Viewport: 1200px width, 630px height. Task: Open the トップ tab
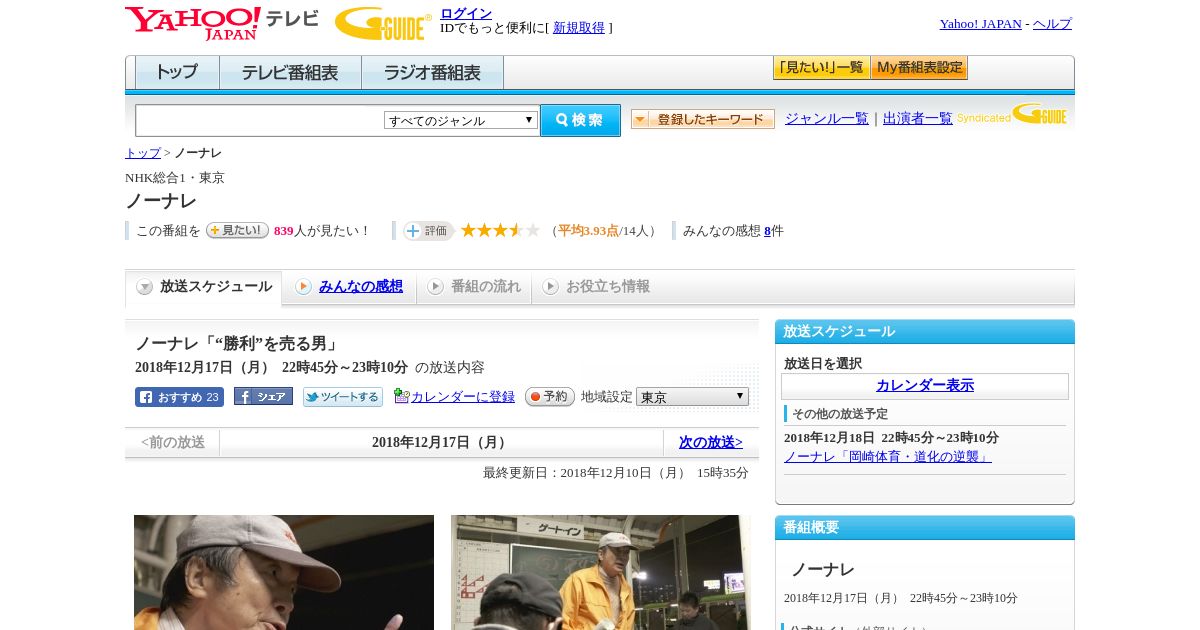pyautogui.click(x=177, y=73)
